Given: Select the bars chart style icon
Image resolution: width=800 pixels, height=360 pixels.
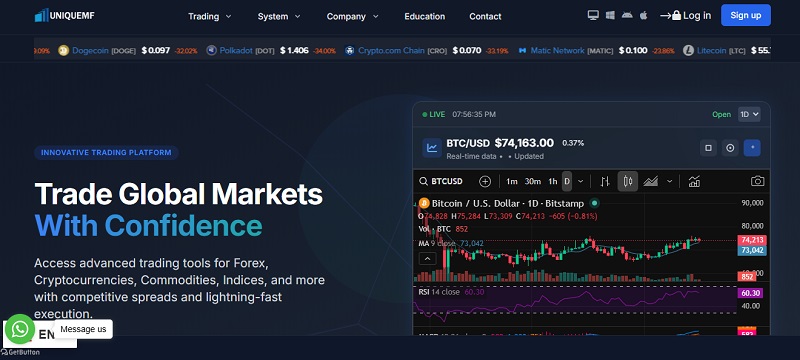Looking at the screenshot, I should (x=605, y=182).
